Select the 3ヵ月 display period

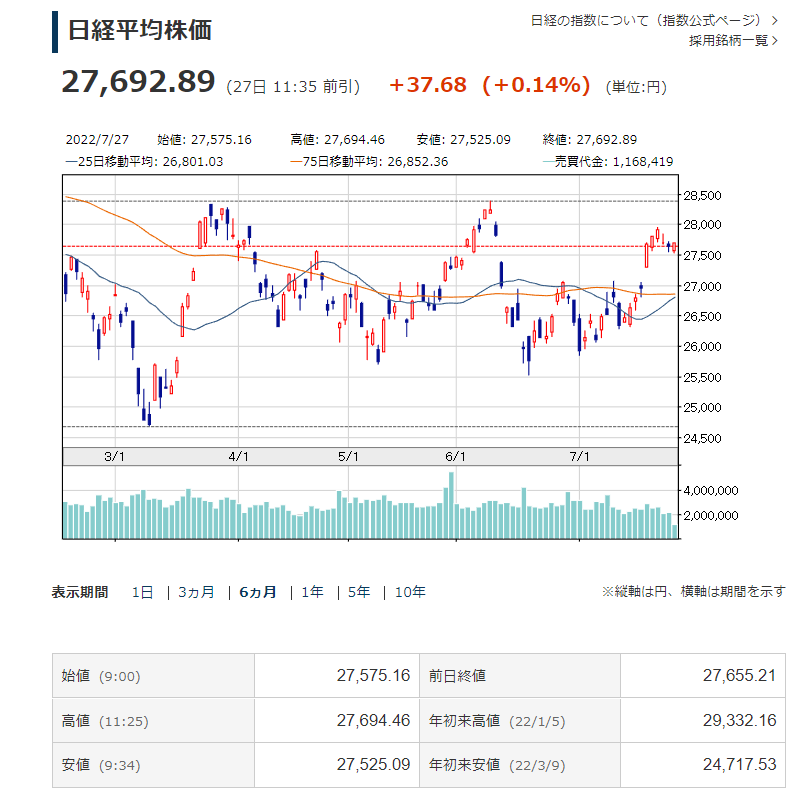196,592
